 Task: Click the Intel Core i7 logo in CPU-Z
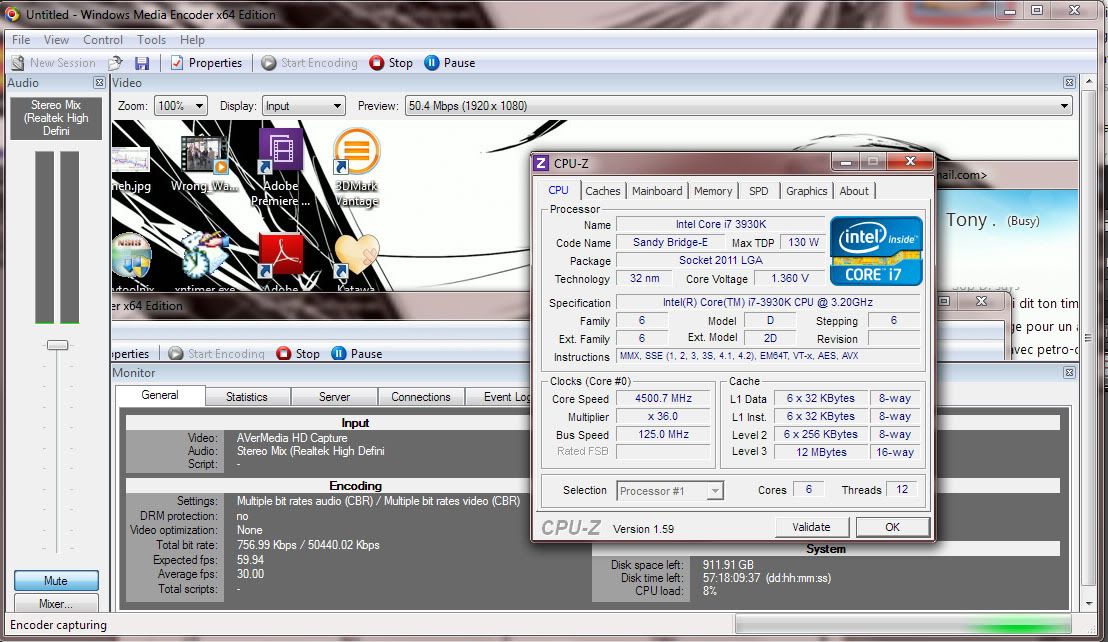coord(876,251)
